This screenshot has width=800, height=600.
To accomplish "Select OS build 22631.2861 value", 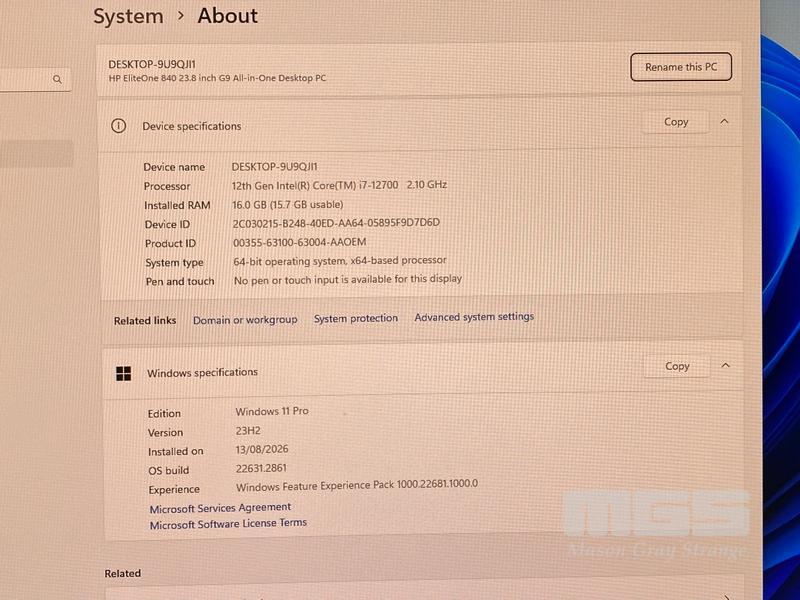I will pyautogui.click(x=261, y=468).
